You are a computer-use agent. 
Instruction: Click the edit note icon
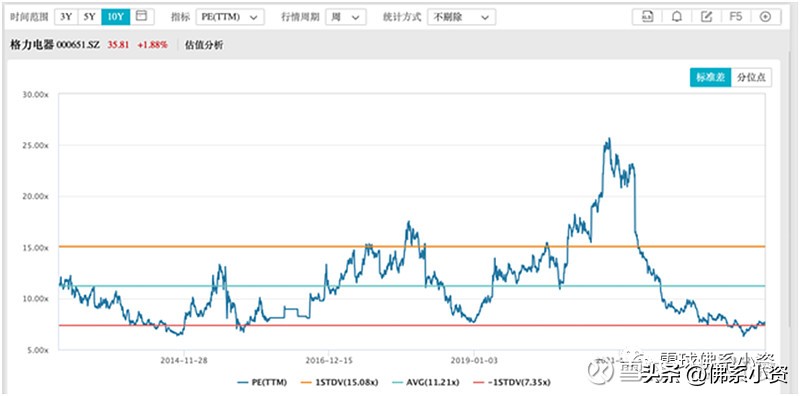[706, 17]
